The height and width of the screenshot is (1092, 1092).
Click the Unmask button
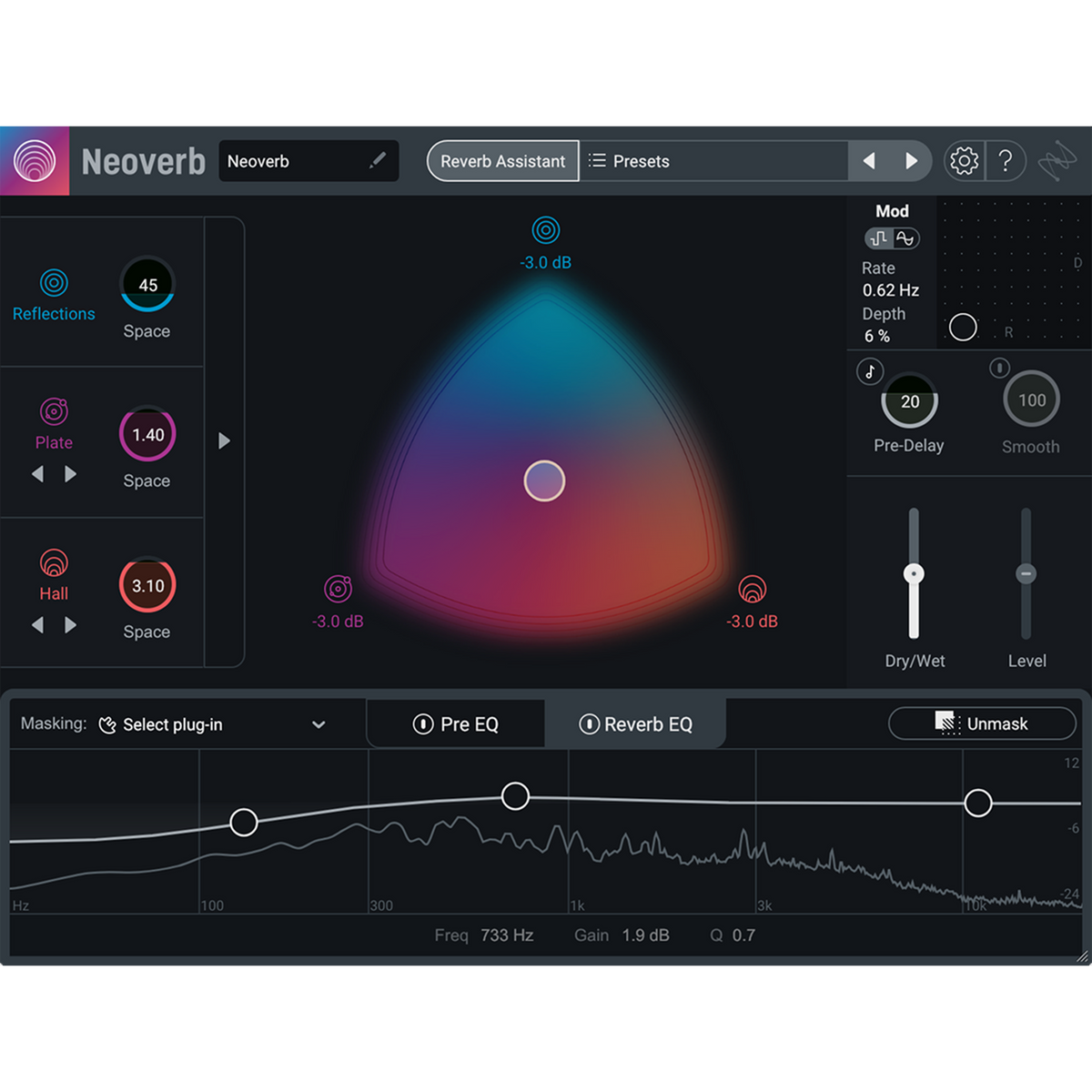(982, 723)
